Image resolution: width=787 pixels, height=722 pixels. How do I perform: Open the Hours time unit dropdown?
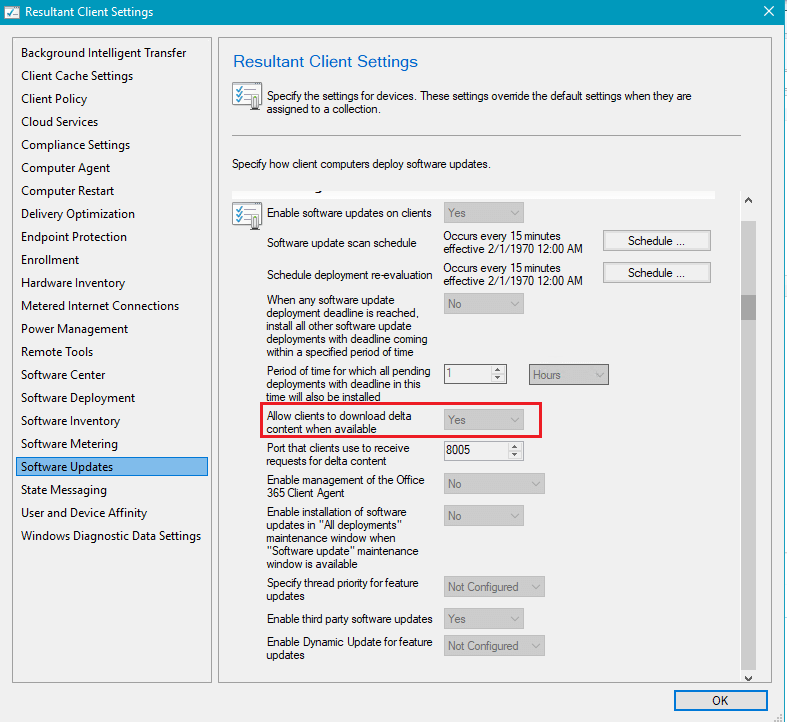click(569, 375)
